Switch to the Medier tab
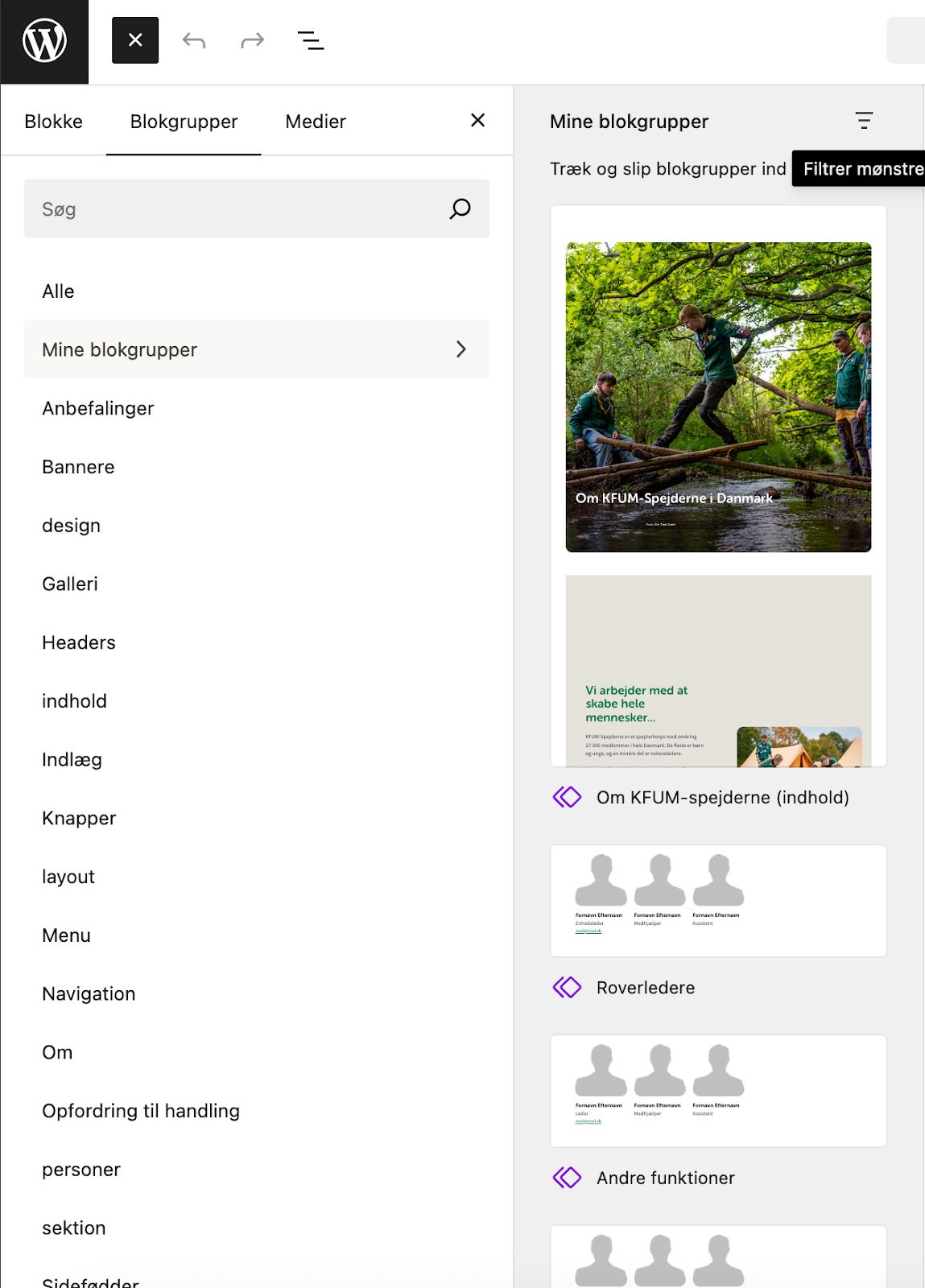Image resolution: width=925 pixels, height=1288 pixels. click(x=316, y=122)
